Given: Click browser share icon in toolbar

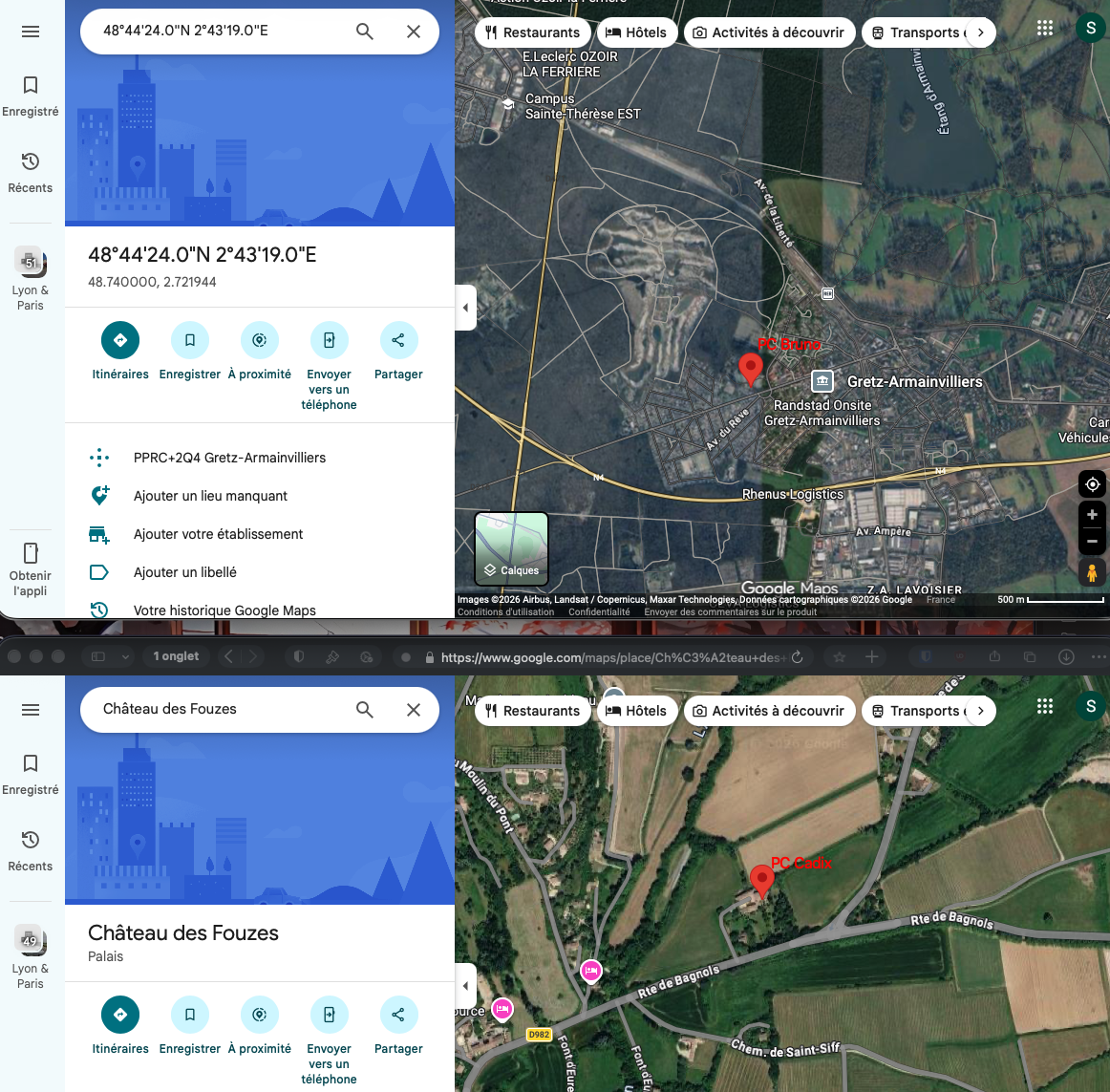Looking at the screenshot, I should 994,656.
